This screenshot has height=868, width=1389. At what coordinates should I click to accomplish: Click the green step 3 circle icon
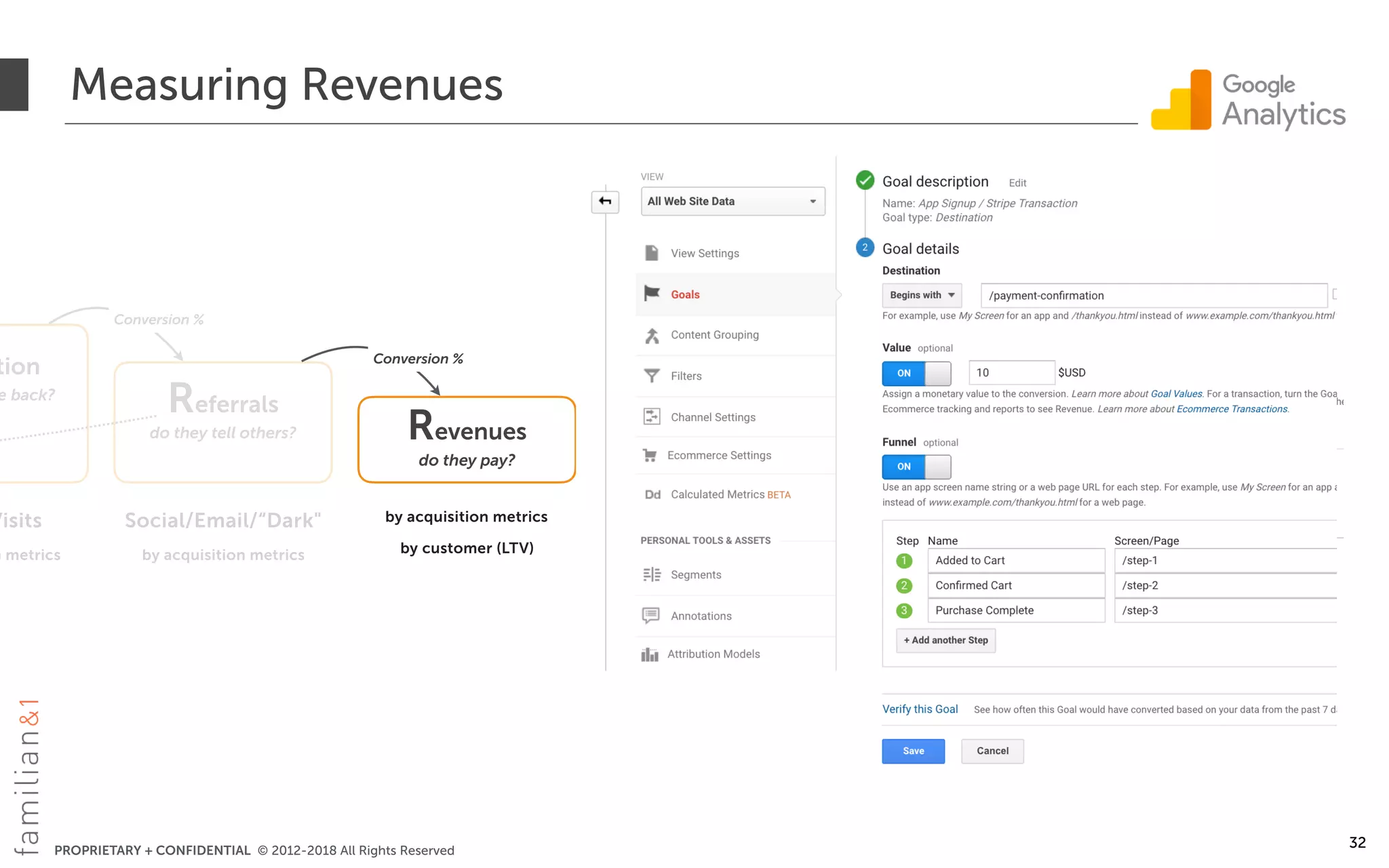coord(904,610)
